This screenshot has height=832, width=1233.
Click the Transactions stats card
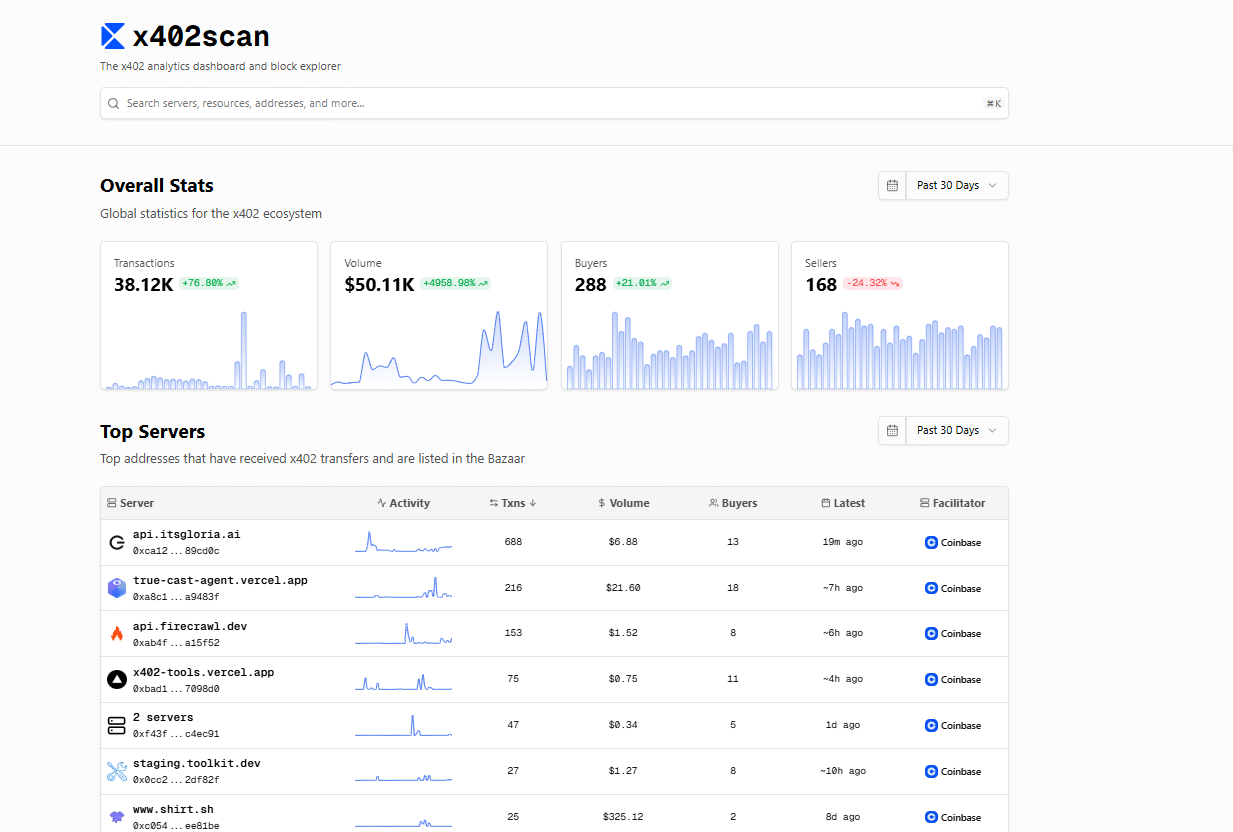pos(209,315)
